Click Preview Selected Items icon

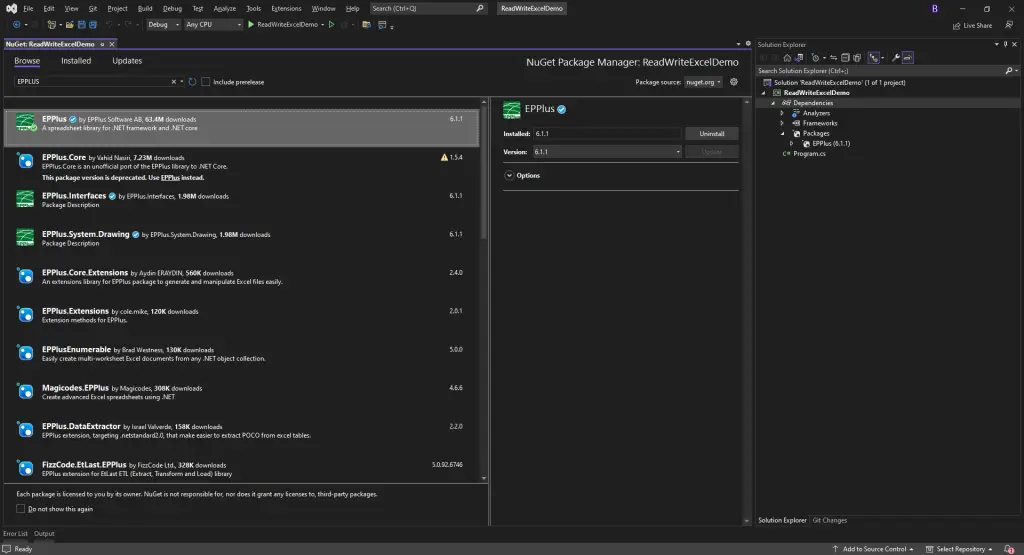[908, 57]
